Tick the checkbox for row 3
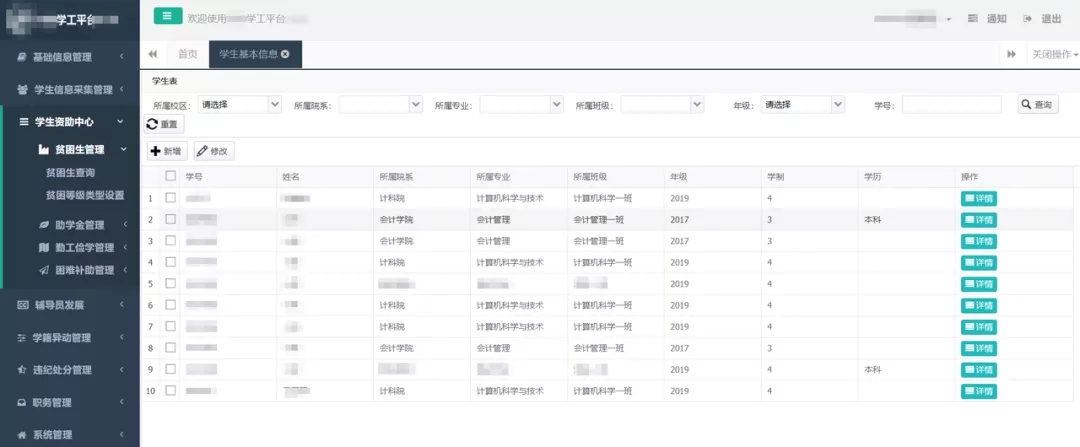The width and height of the screenshot is (1080, 447). tap(171, 240)
